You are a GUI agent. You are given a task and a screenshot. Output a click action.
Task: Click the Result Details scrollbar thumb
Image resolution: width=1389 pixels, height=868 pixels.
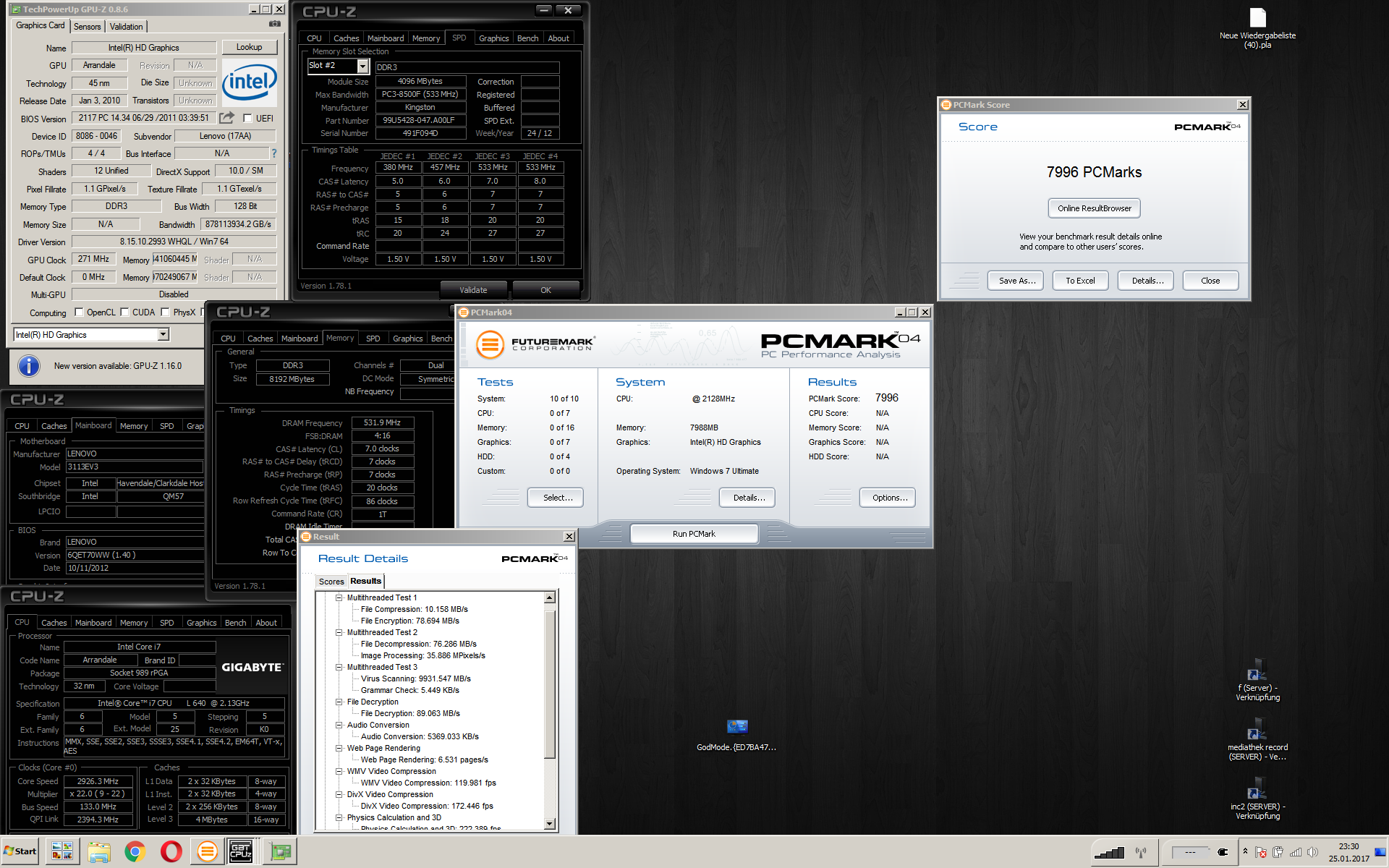pos(550,684)
